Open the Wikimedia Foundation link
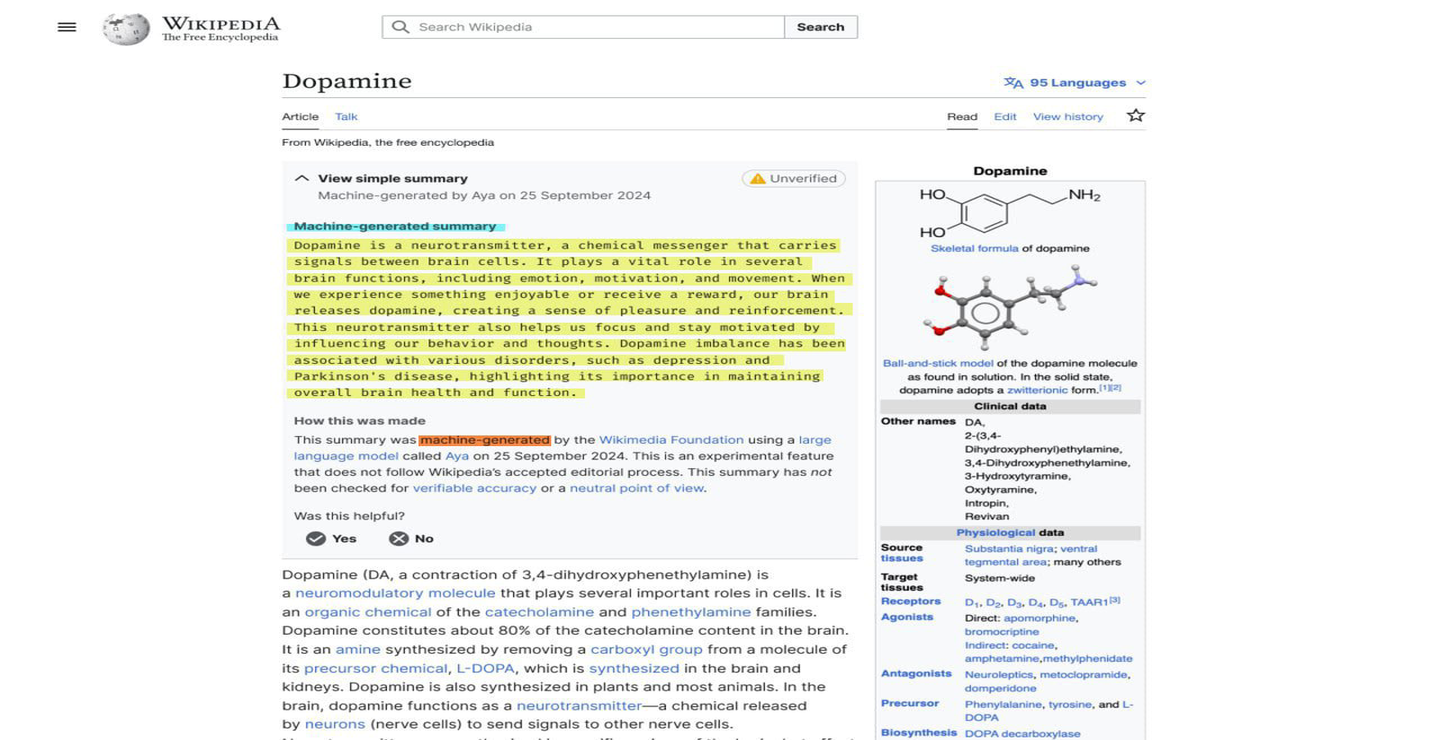The height and width of the screenshot is (740, 1440). (x=671, y=440)
